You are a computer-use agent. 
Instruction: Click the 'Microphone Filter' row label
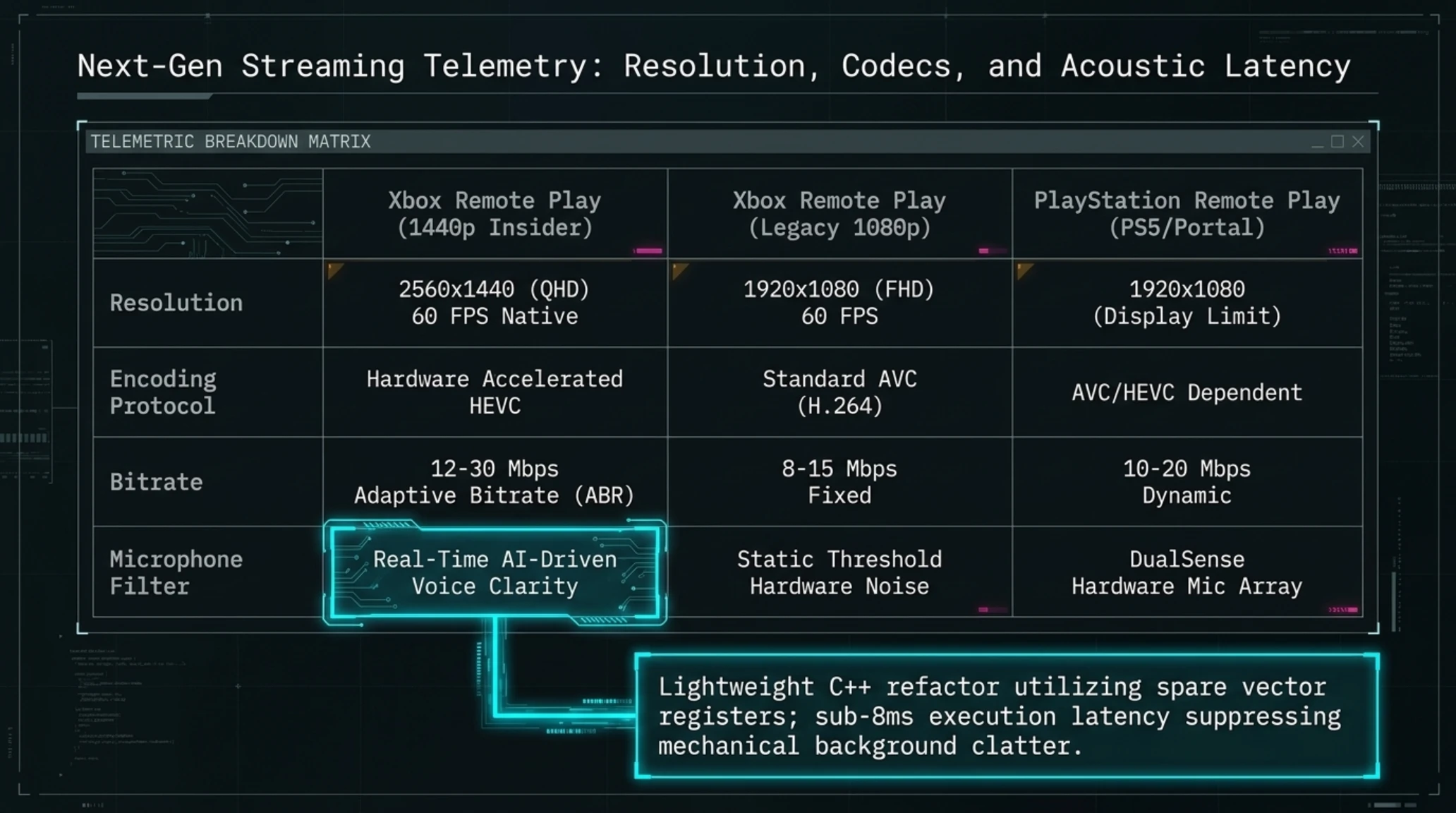click(176, 572)
